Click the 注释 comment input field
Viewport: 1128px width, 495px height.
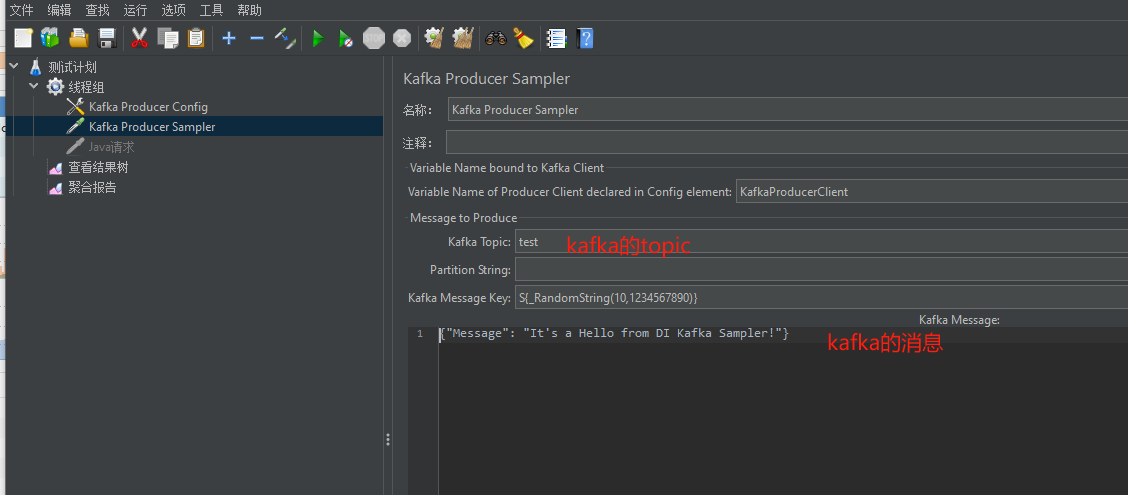787,142
